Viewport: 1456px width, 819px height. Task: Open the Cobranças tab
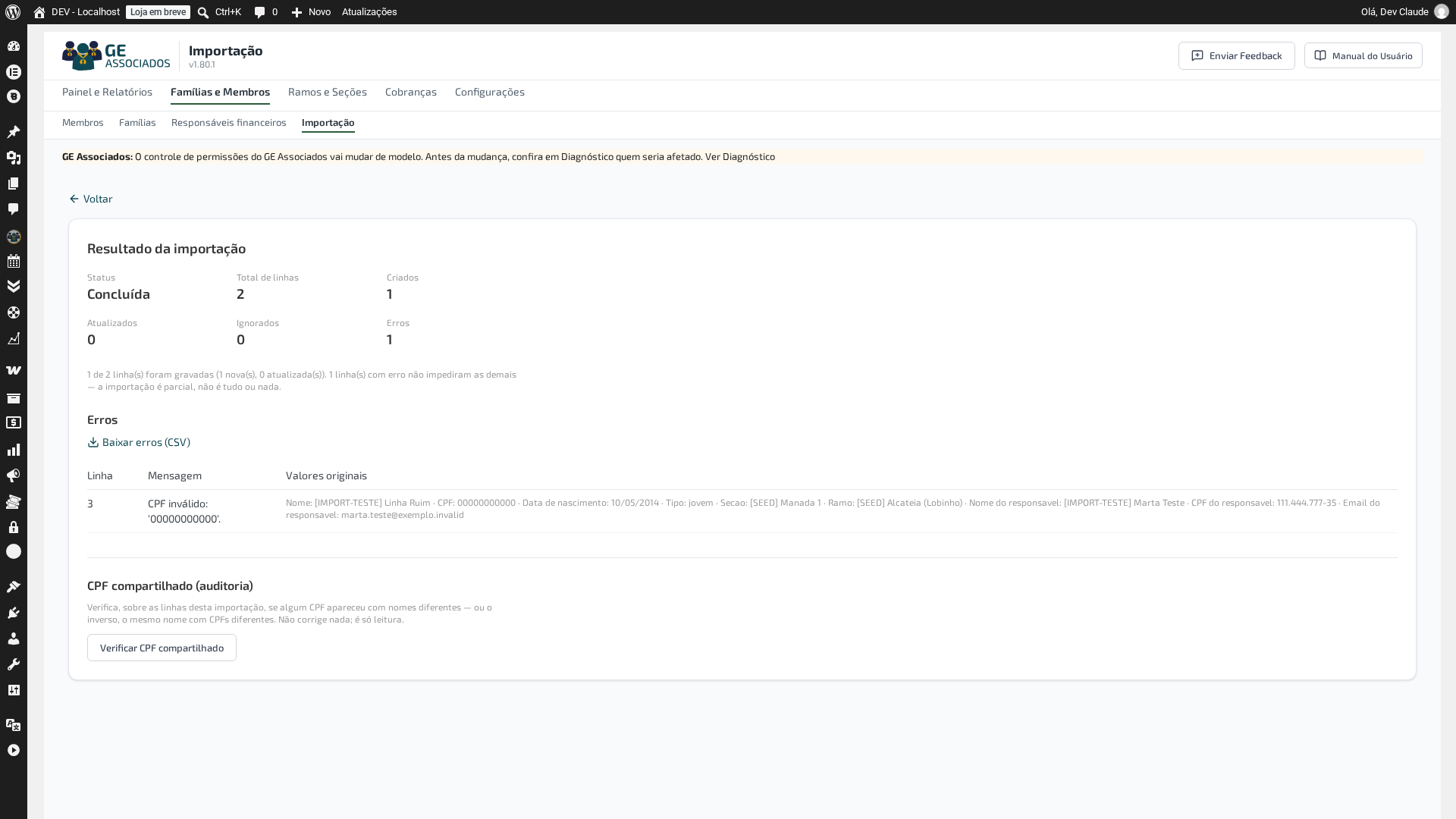(x=411, y=92)
